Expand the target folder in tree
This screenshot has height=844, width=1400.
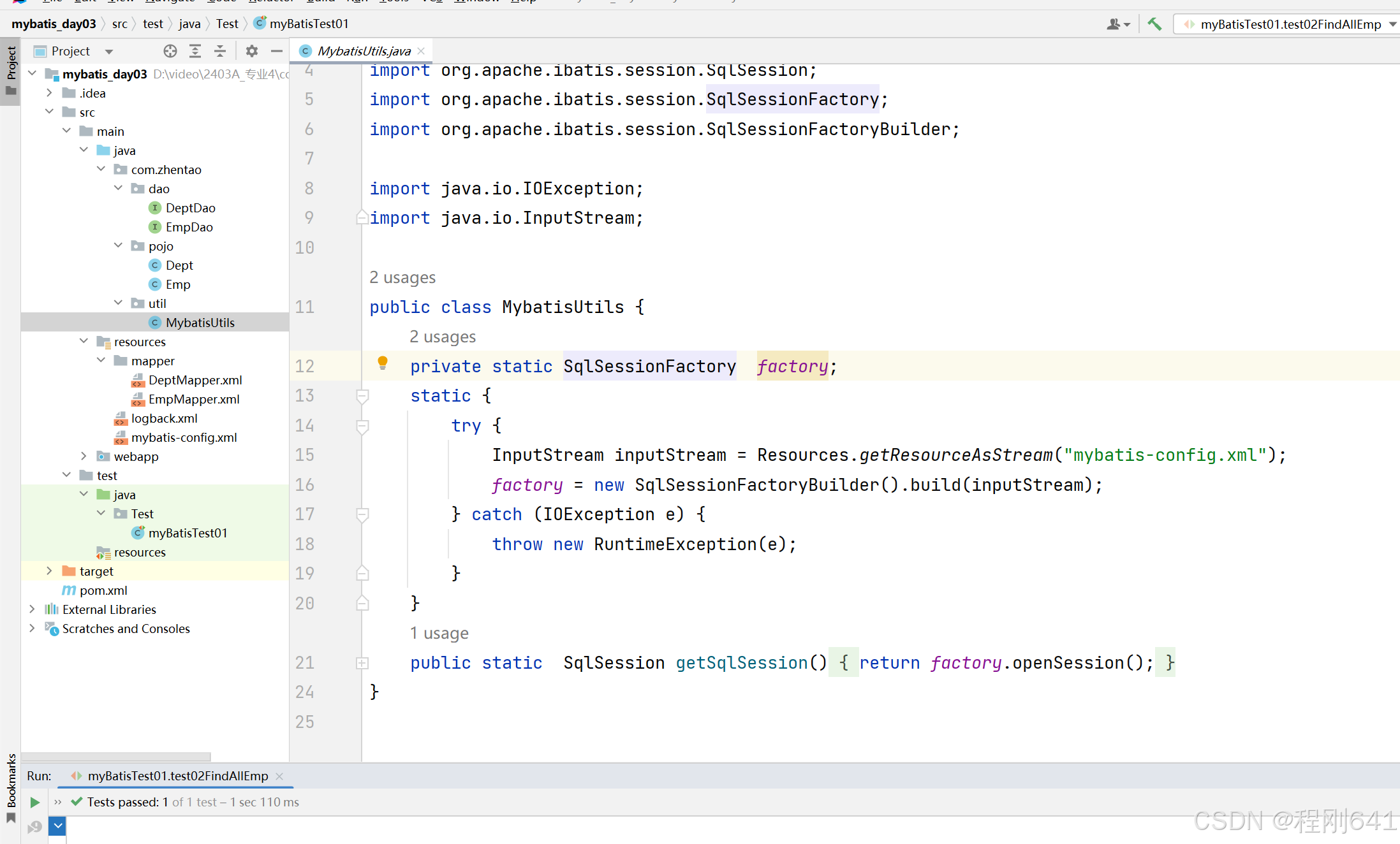pyautogui.click(x=49, y=571)
